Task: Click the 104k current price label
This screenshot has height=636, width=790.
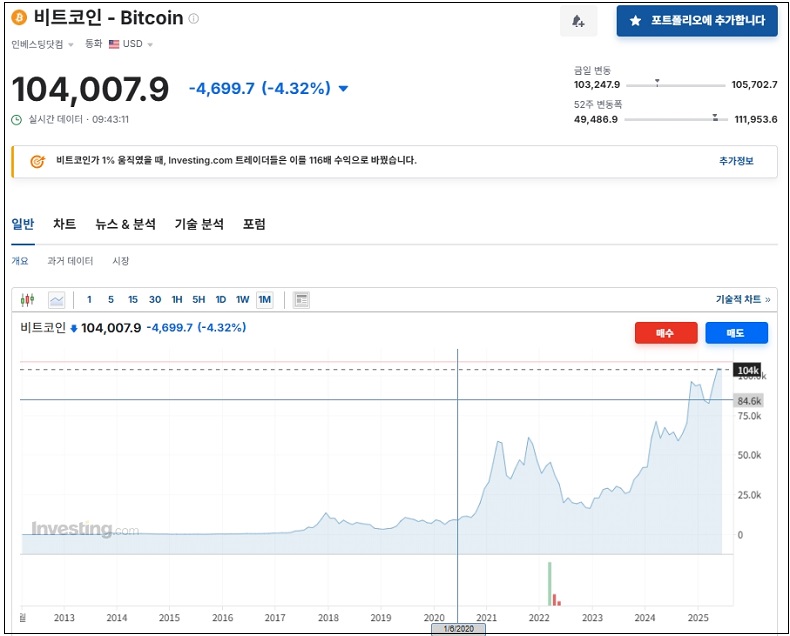Action: point(747,370)
